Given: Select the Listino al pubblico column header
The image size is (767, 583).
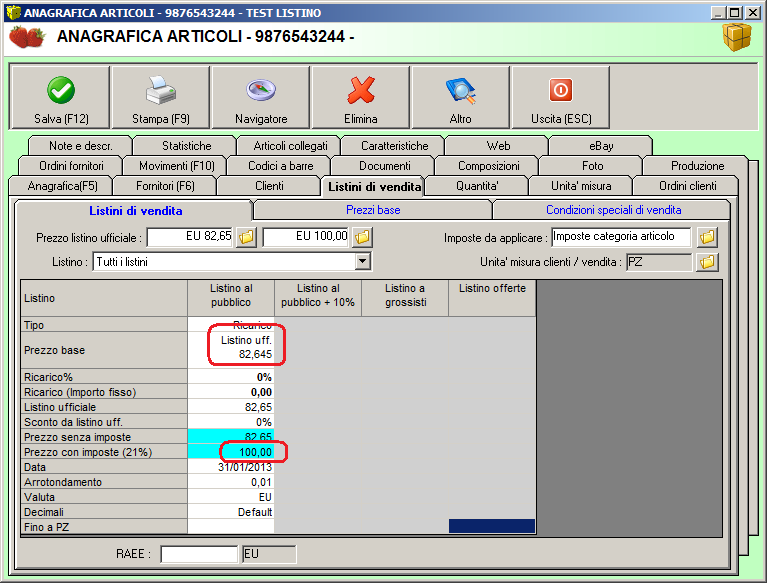Looking at the screenshot, I should click(x=231, y=298).
